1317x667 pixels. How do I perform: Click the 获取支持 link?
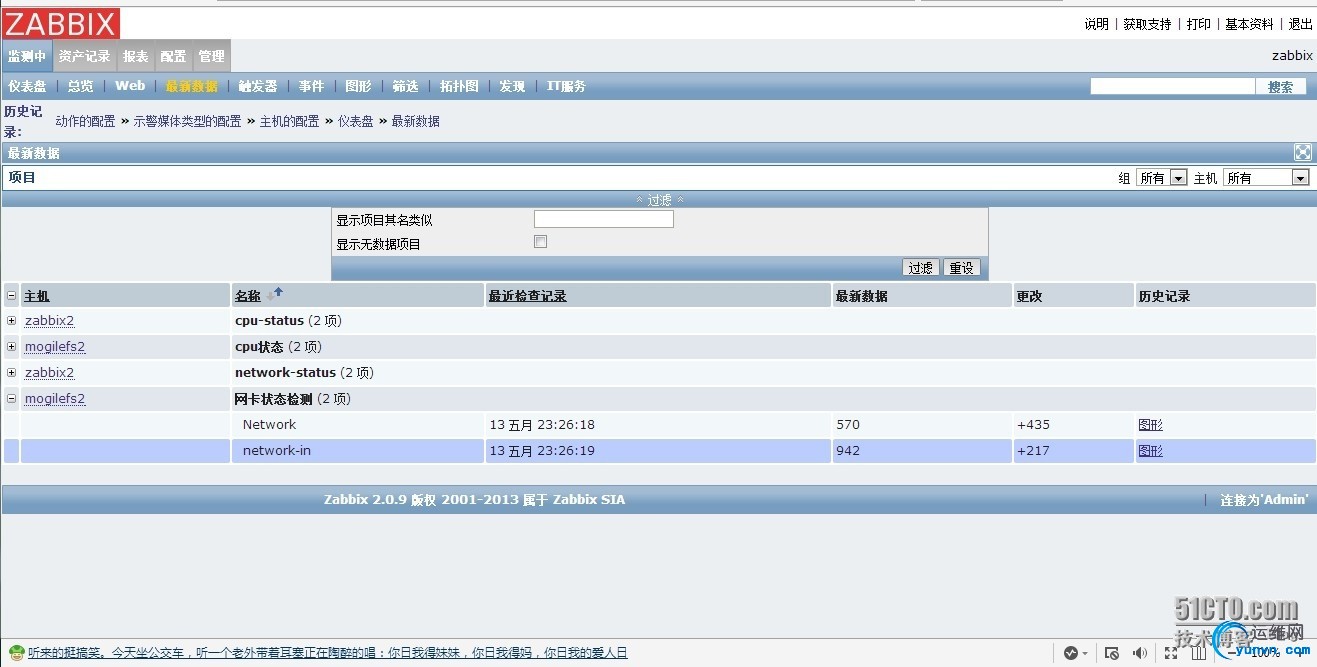[x=1147, y=24]
